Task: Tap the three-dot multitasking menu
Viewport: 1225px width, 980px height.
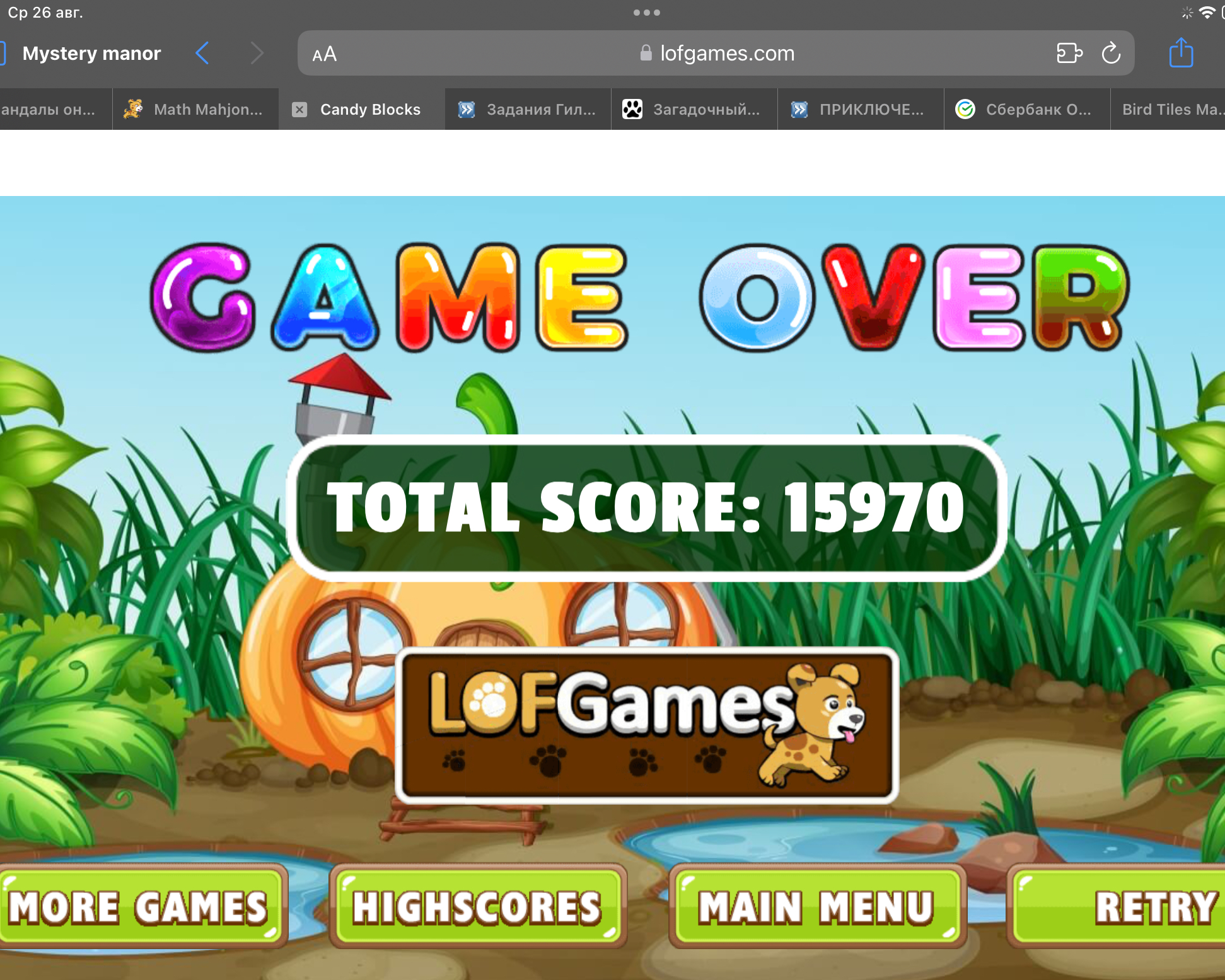Action: [x=647, y=13]
